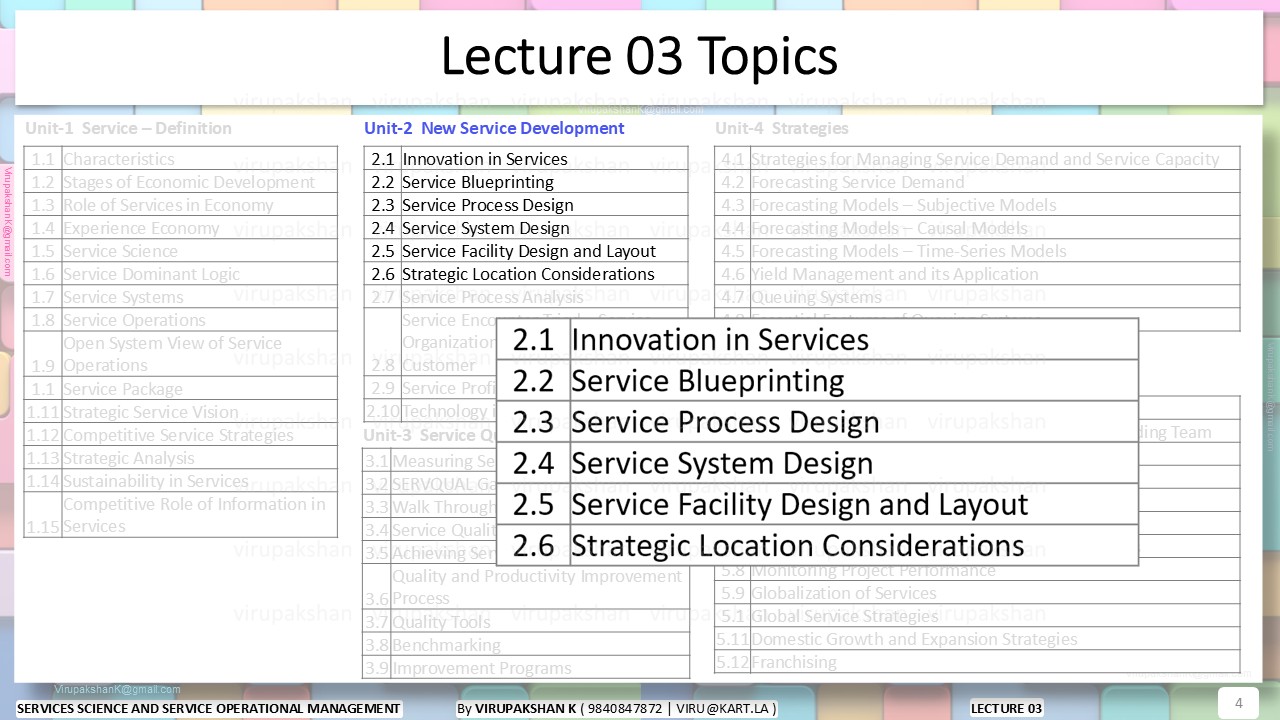Click "Forecasting Service Demand" row
This screenshot has width=1280, height=720.
tap(978, 182)
